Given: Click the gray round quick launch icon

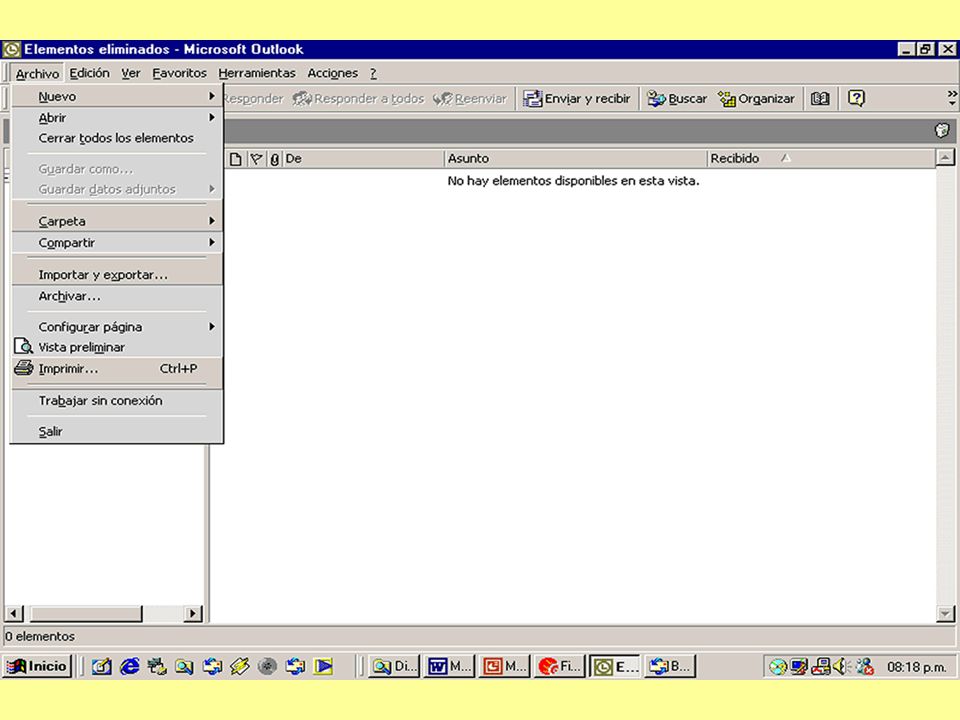Looking at the screenshot, I should coord(268,666).
